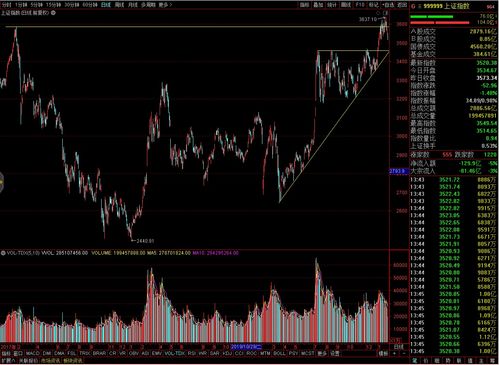Viewport: 499px width, 365px height.
Task: Click the G icon before stock code 999999
Action: [413, 6]
